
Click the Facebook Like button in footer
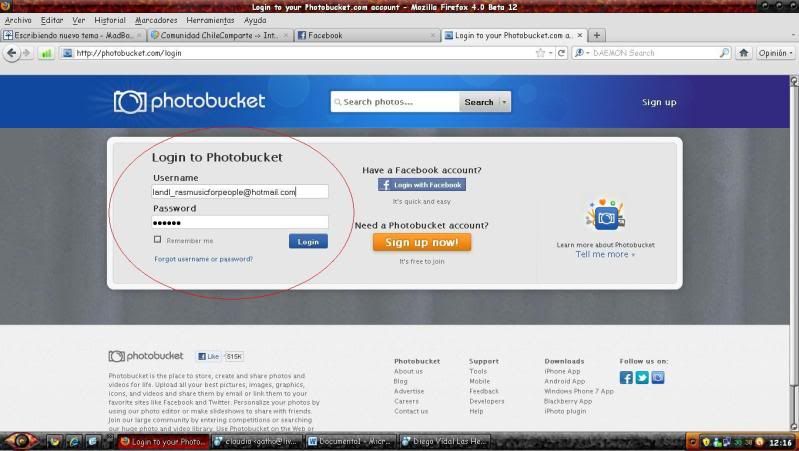[209, 357]
